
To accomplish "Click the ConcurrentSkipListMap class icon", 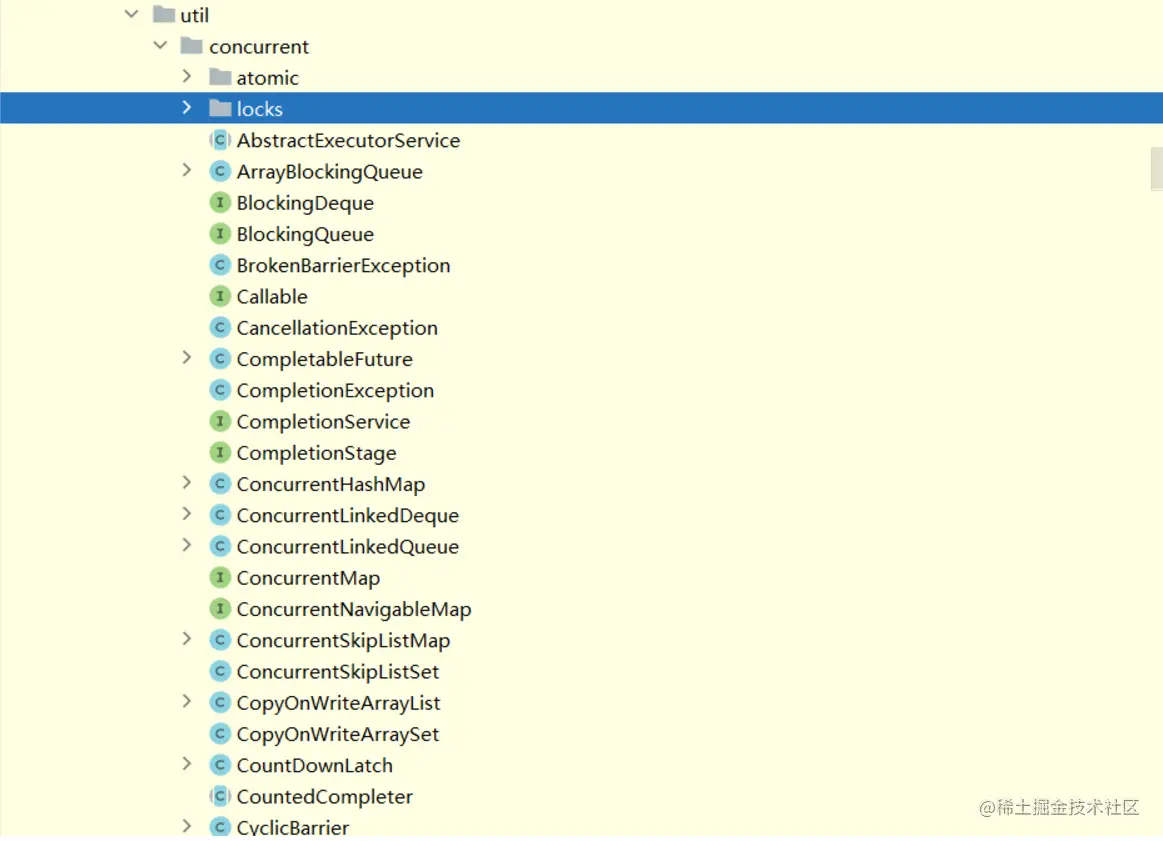I will [x=220, y=640].
